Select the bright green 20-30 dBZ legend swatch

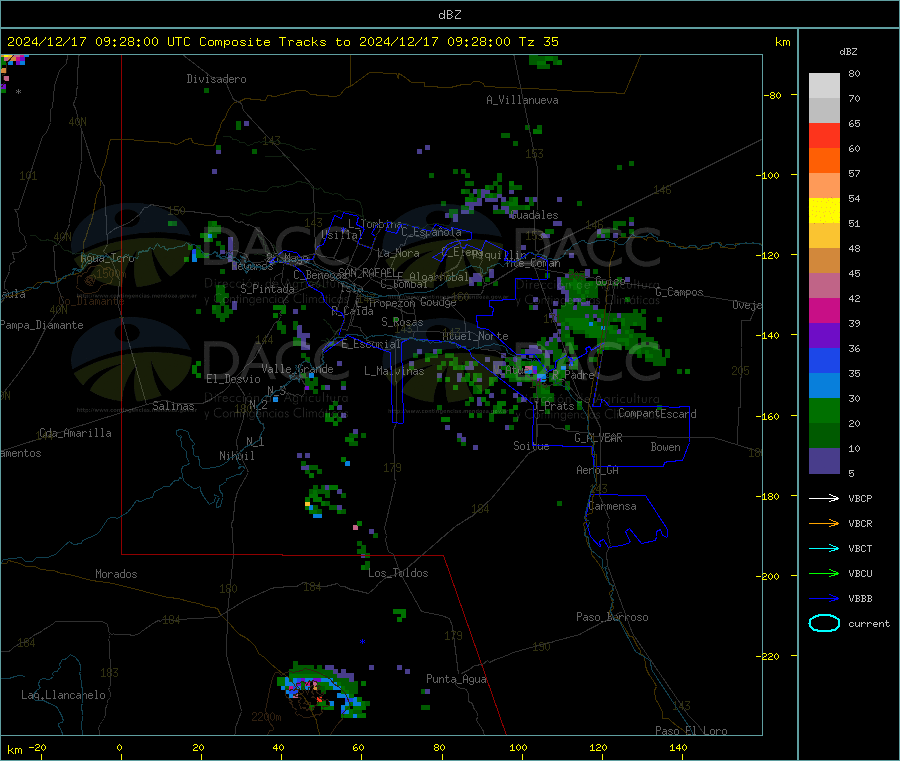(824, 410)
